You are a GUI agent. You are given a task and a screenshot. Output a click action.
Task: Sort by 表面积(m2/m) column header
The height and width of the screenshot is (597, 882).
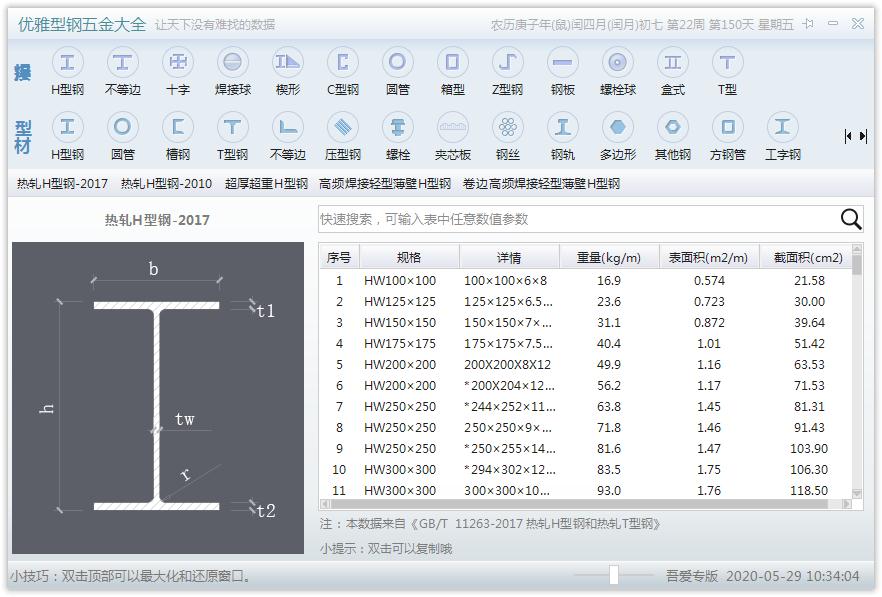(709, 257)
